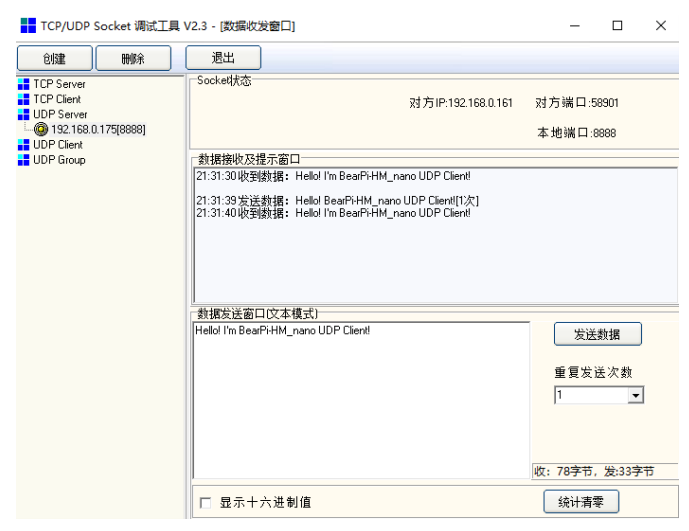
Task: Click the TCP Server tree icon
Action: (23, 84)
